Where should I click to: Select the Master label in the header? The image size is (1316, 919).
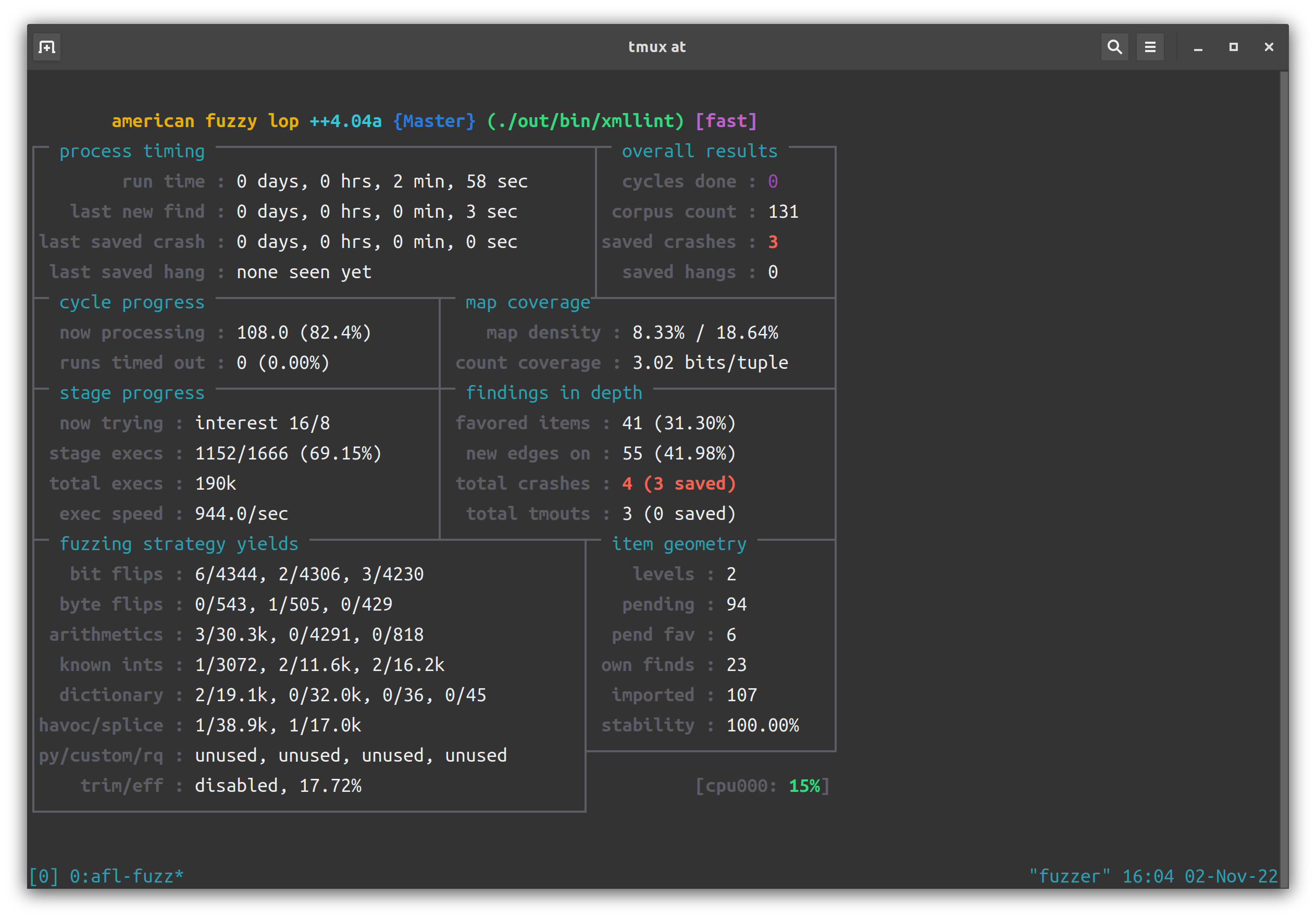coord(434,121)
